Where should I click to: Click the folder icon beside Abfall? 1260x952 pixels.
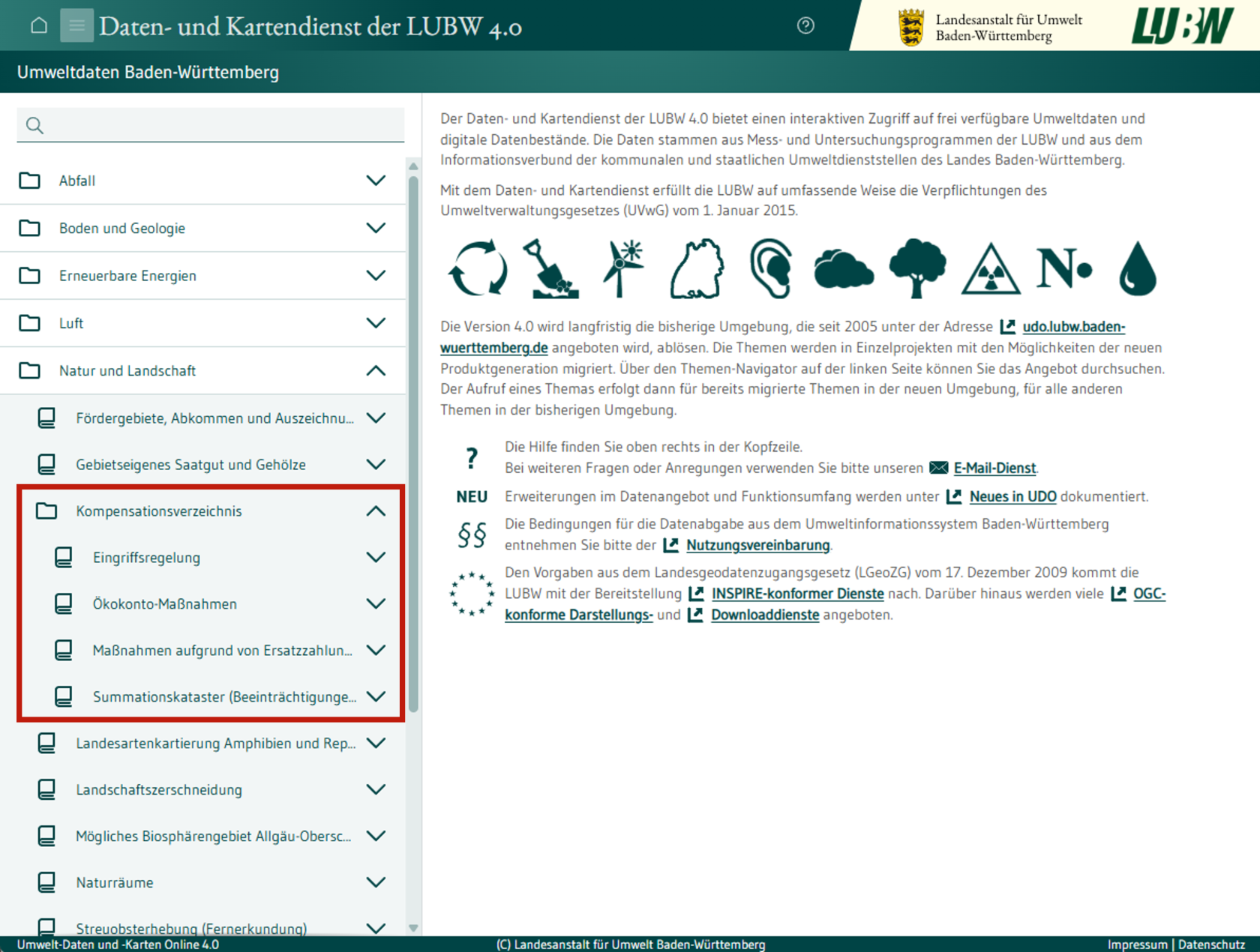pos(29,181)
